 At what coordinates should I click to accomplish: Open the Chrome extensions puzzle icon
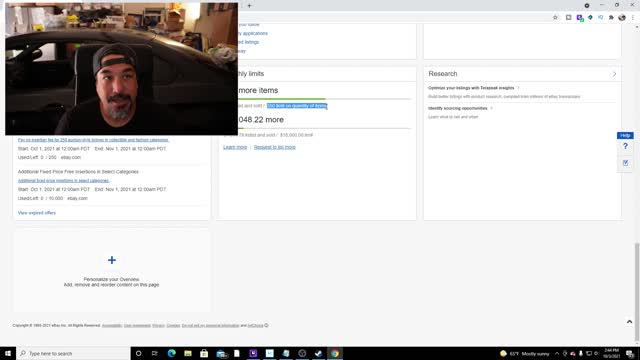[x=611, y=18]
